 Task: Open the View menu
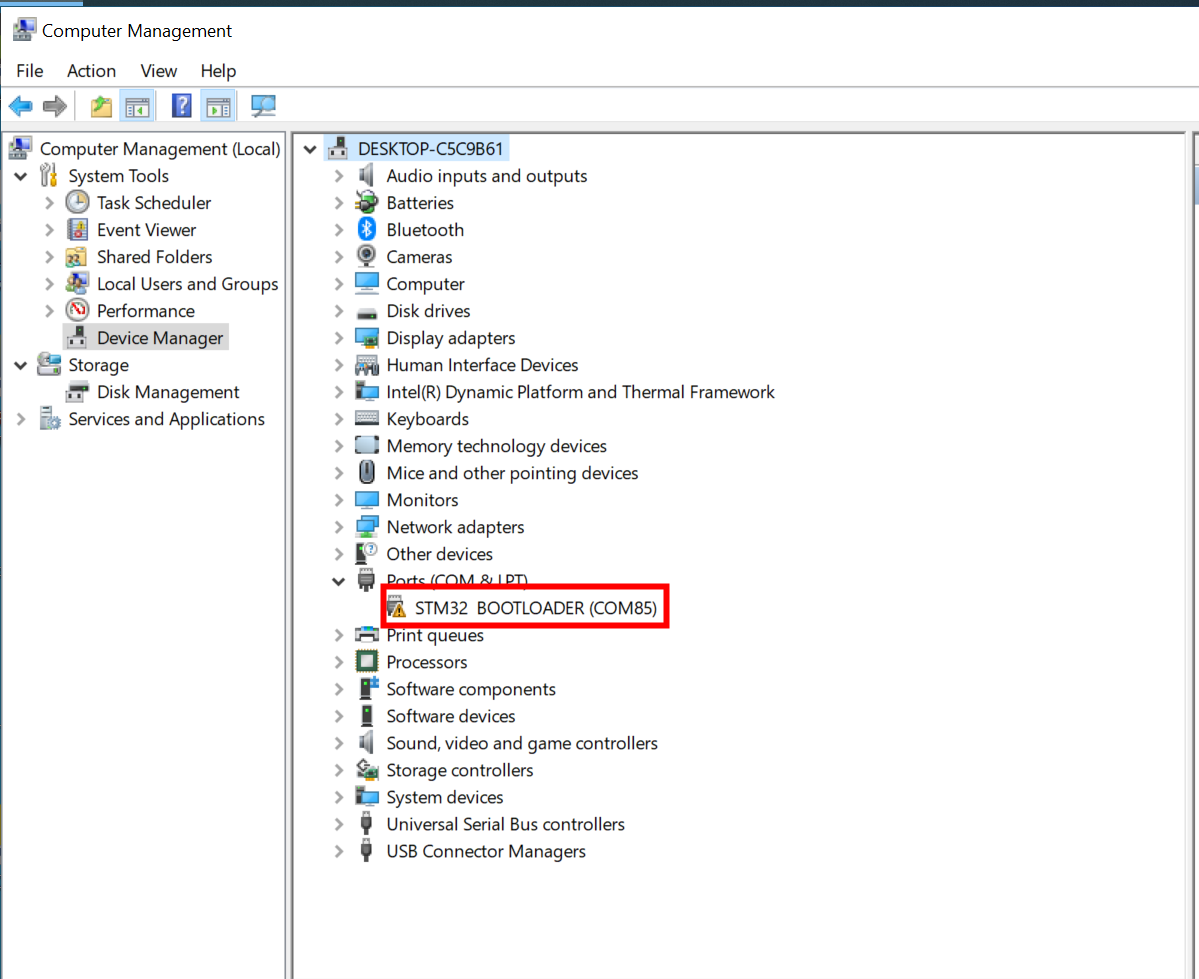pyautogui.click(x=158, y=71)
